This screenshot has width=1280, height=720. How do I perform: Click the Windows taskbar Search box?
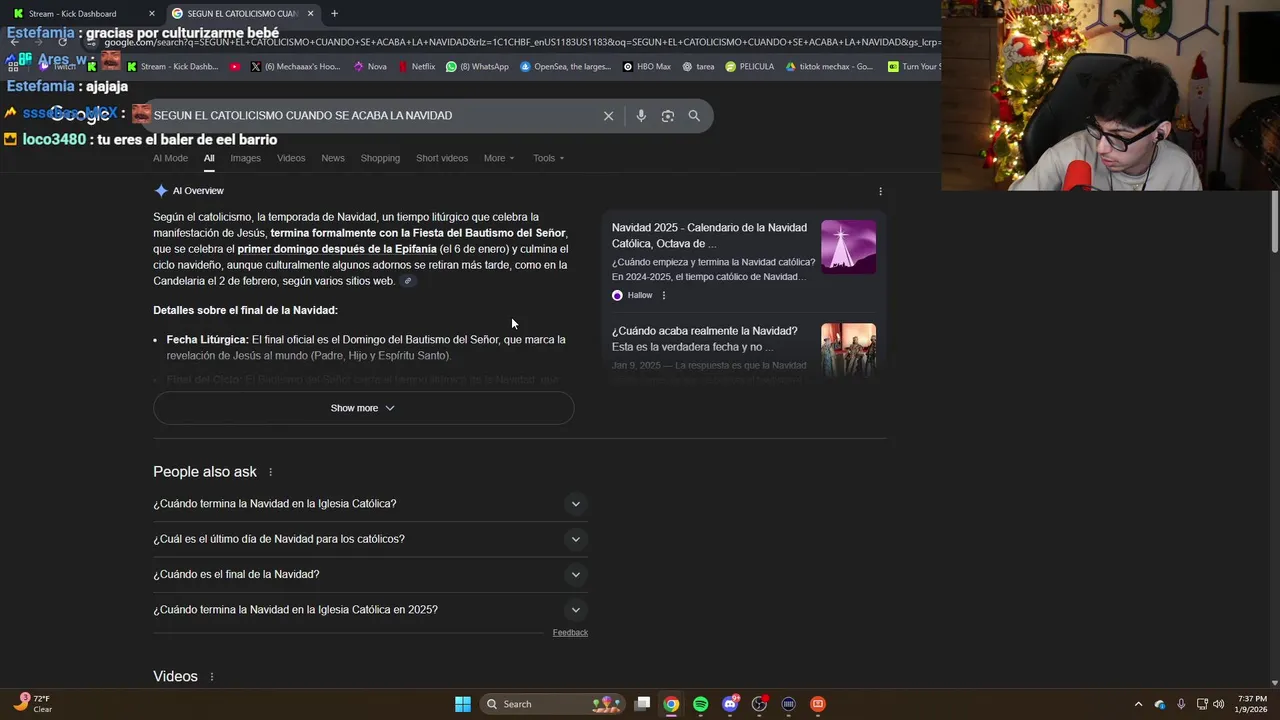[552, 704]
